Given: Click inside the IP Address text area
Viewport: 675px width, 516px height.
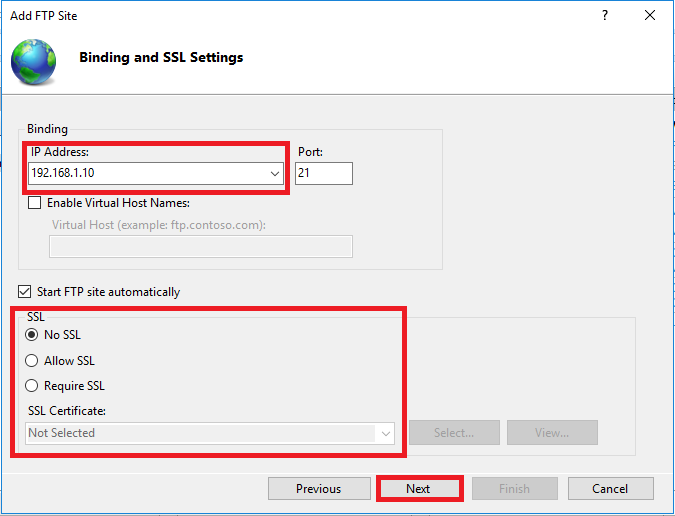Looking at the screenshot, I should click(149, 173).
